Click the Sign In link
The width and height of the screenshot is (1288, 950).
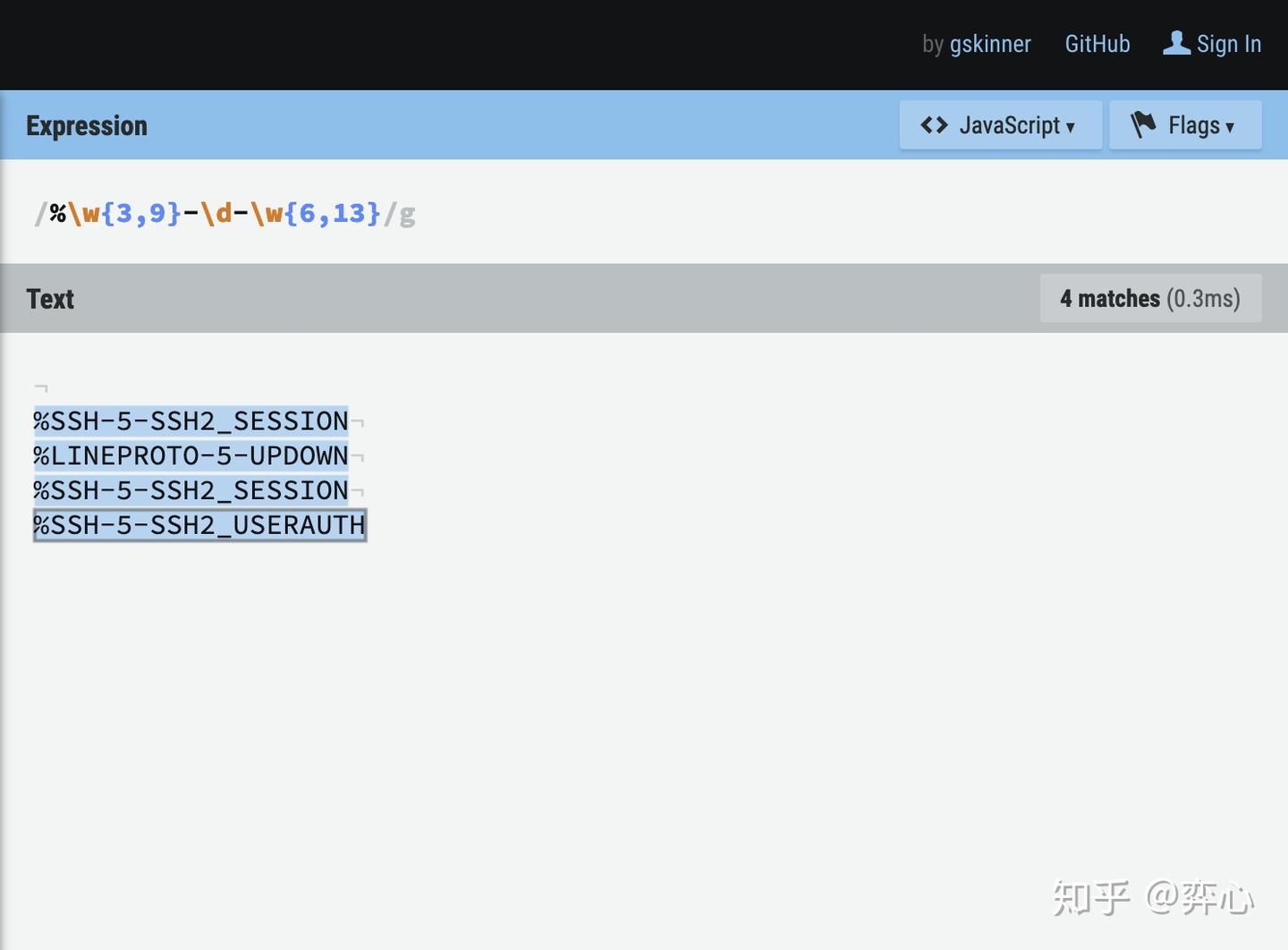[1228, 44]
